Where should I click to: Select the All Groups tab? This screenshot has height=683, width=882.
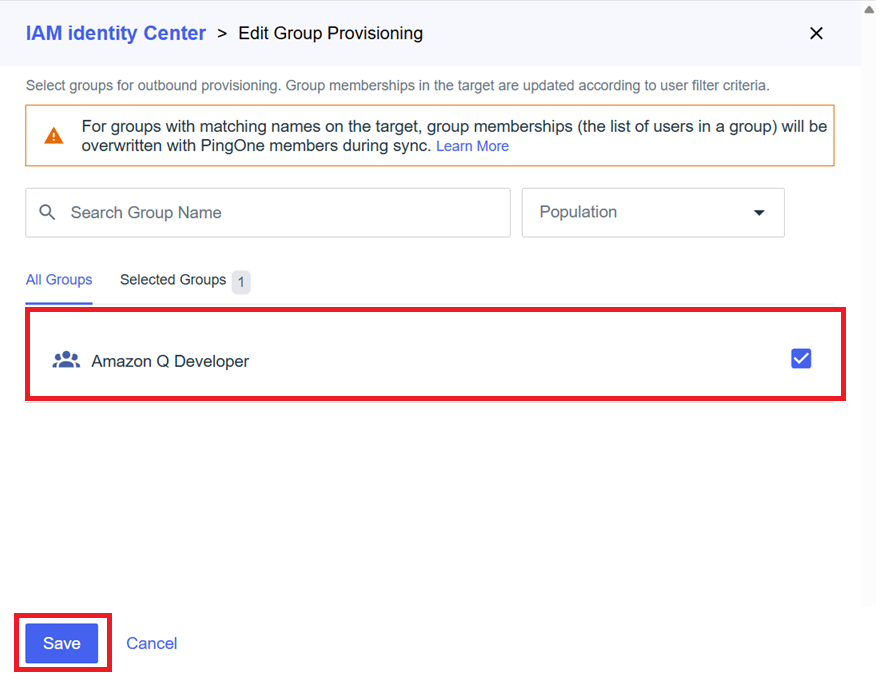coord(59,280)
